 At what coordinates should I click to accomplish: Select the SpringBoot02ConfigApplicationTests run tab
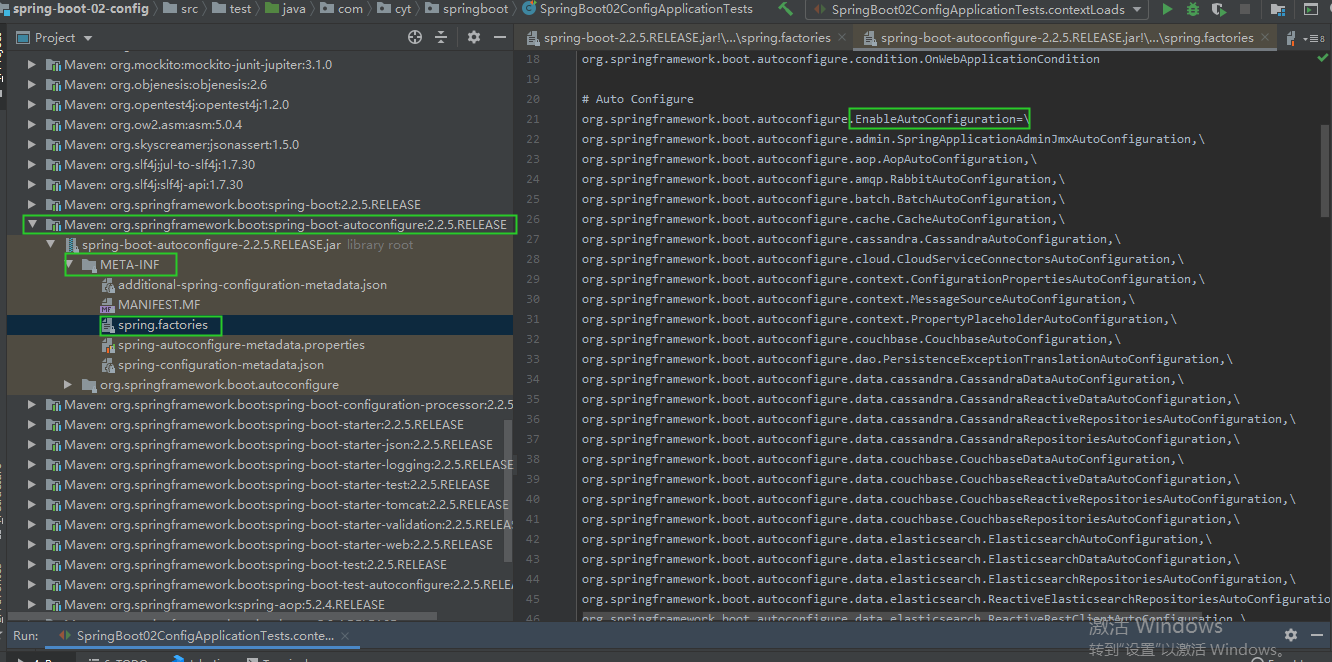[x=205, y=636]
